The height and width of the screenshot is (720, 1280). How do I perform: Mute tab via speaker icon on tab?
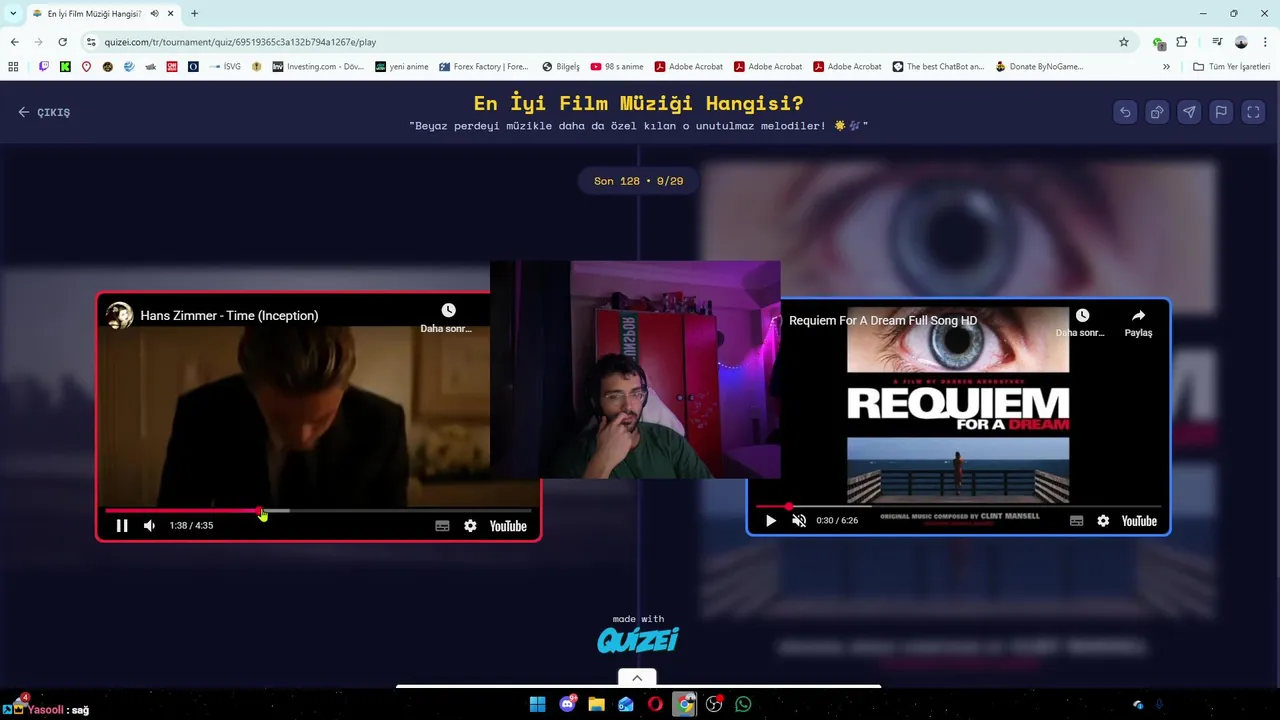click(154, 14)
